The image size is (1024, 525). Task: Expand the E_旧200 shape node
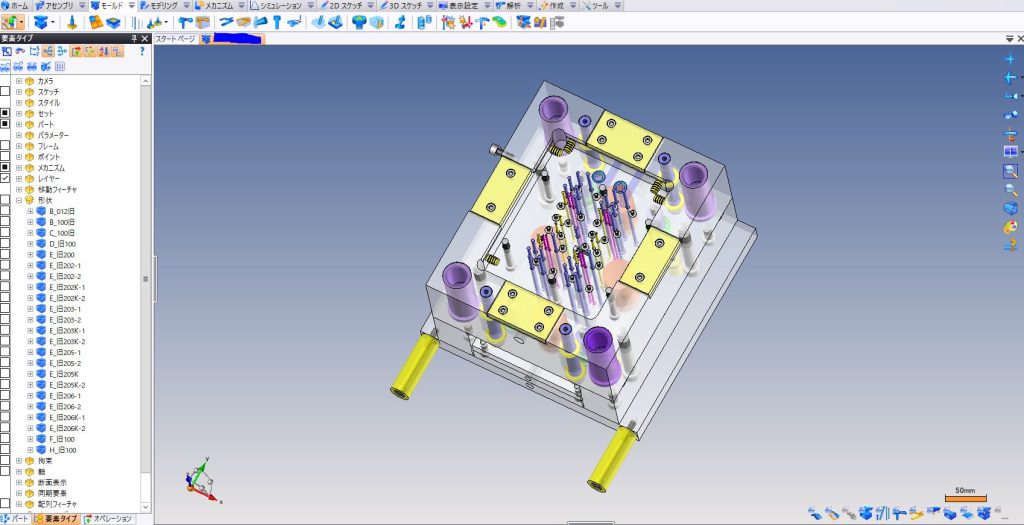coord(30,254)
